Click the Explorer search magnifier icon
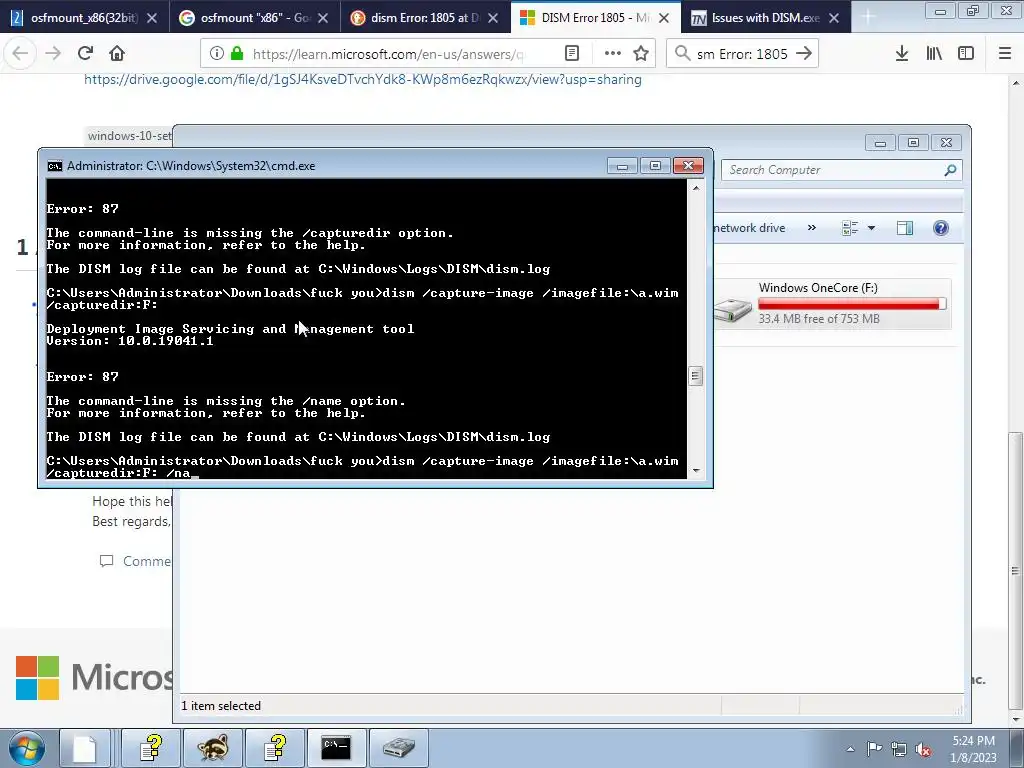 [x=950, y=170]
